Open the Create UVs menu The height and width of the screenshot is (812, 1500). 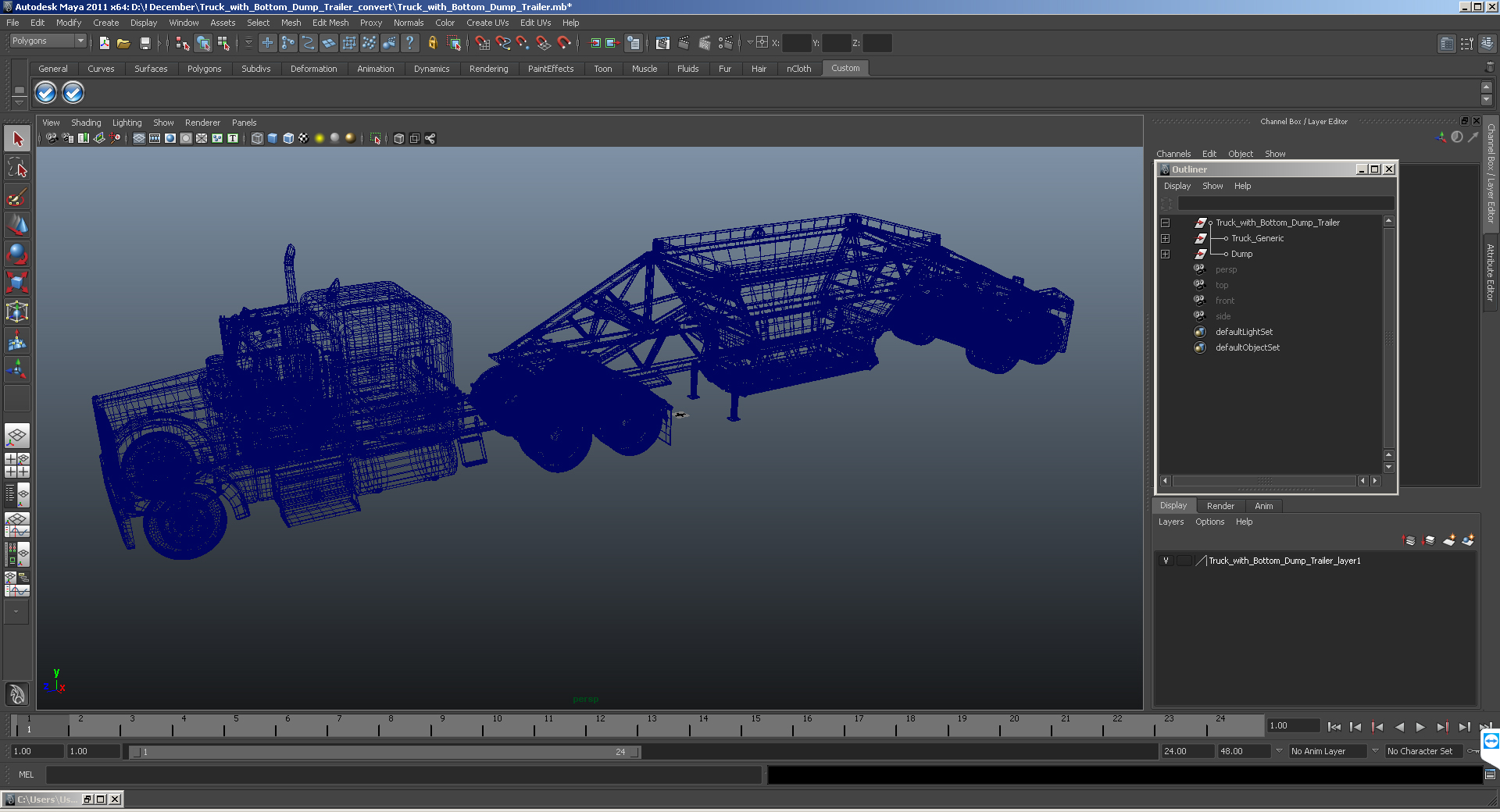[487, 23]
